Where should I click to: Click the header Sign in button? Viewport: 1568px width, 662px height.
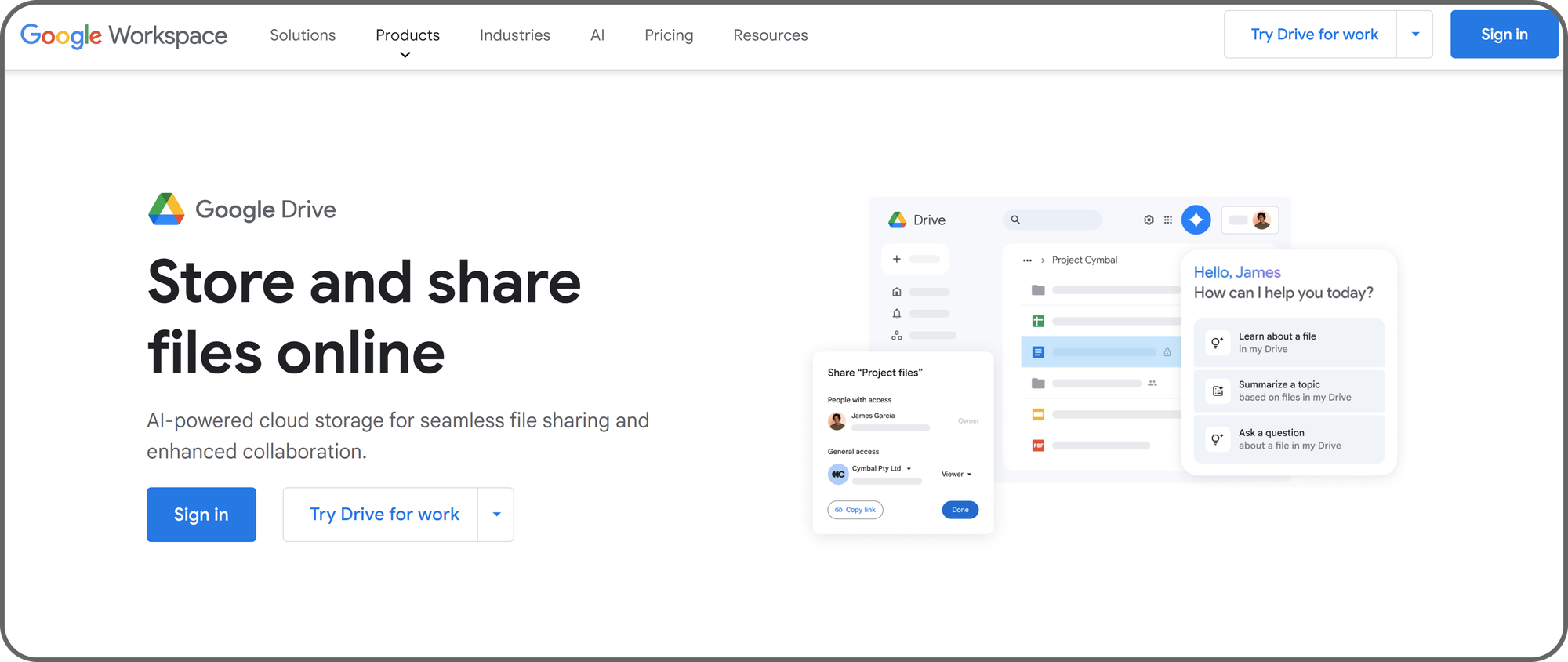(x=1504, y=35)
